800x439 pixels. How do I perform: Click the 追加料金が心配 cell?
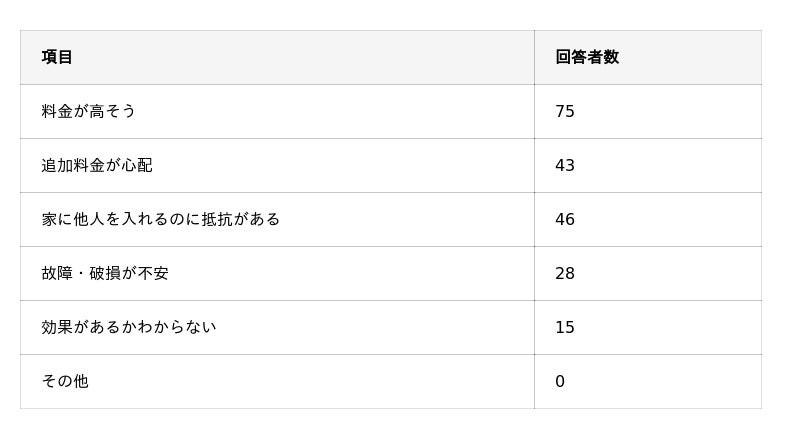[x=97, y=165]
